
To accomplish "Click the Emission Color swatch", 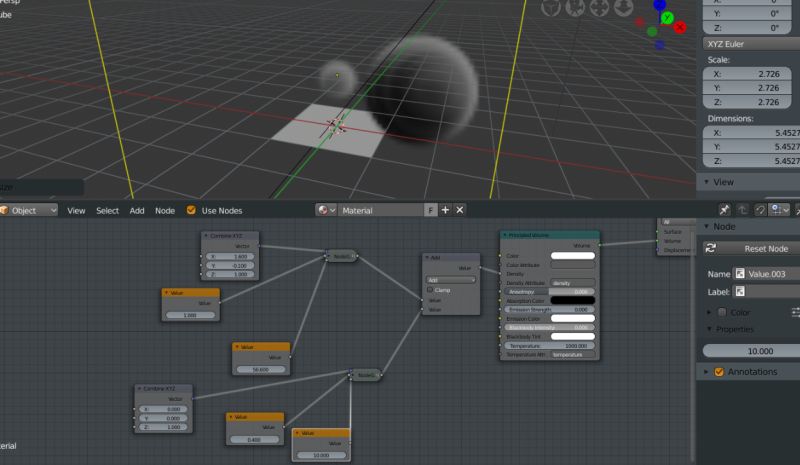I will pos(572,319).
